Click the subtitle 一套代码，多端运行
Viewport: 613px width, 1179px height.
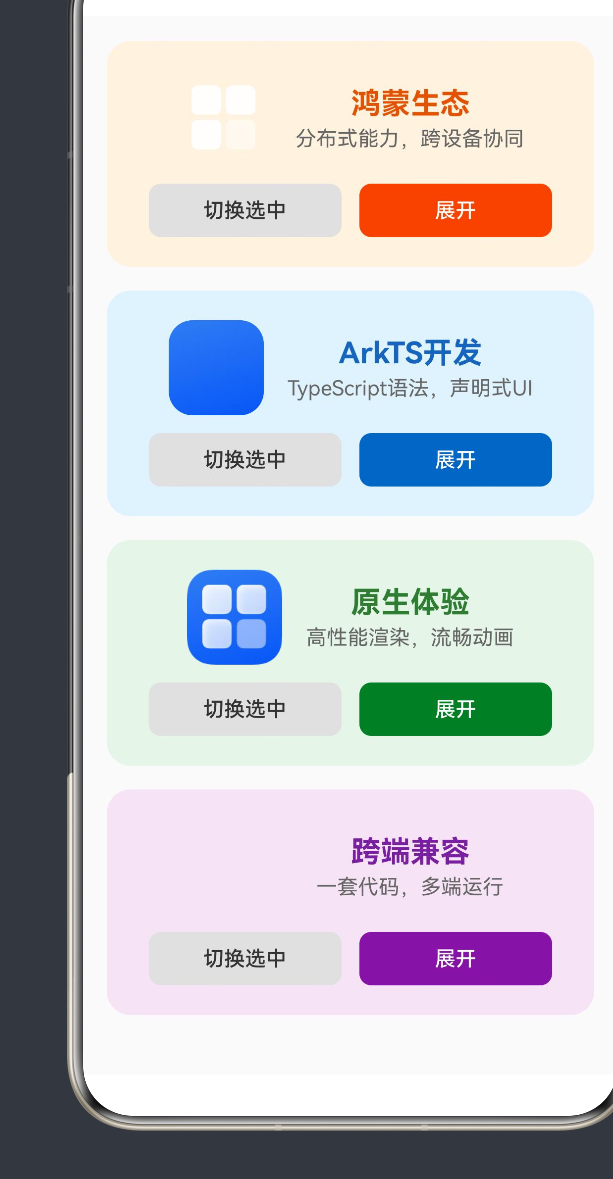click(410, 887)
